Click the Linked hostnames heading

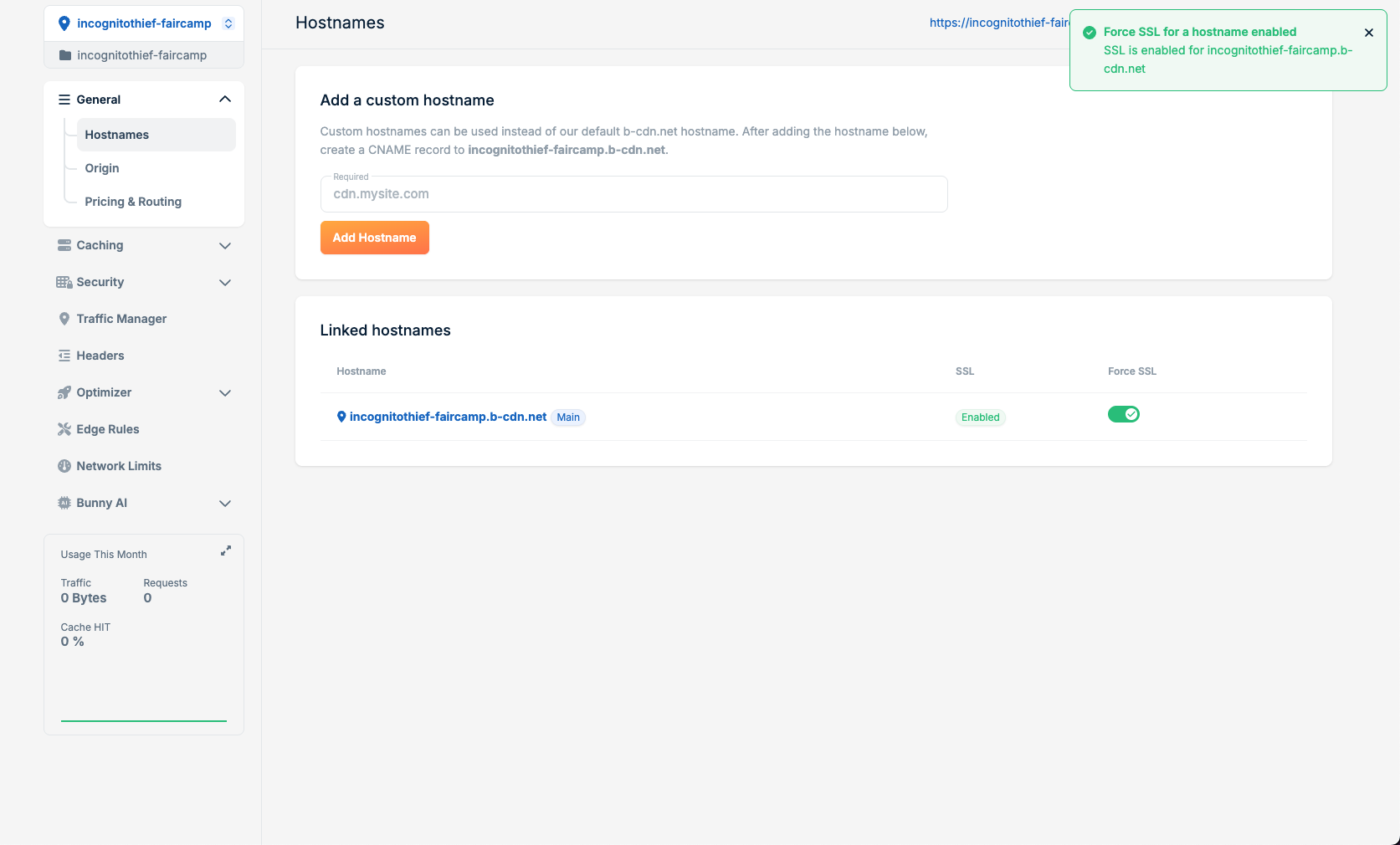[385, 330]
